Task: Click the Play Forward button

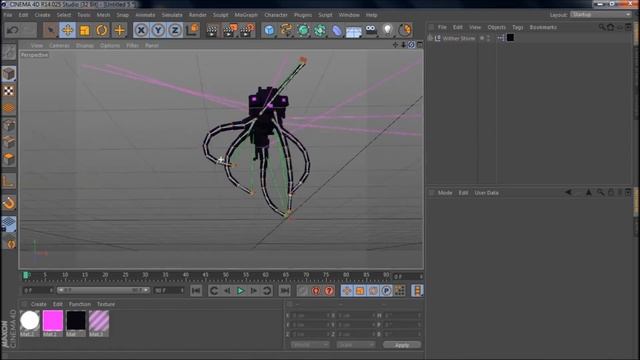Action: tap(240, 291)
